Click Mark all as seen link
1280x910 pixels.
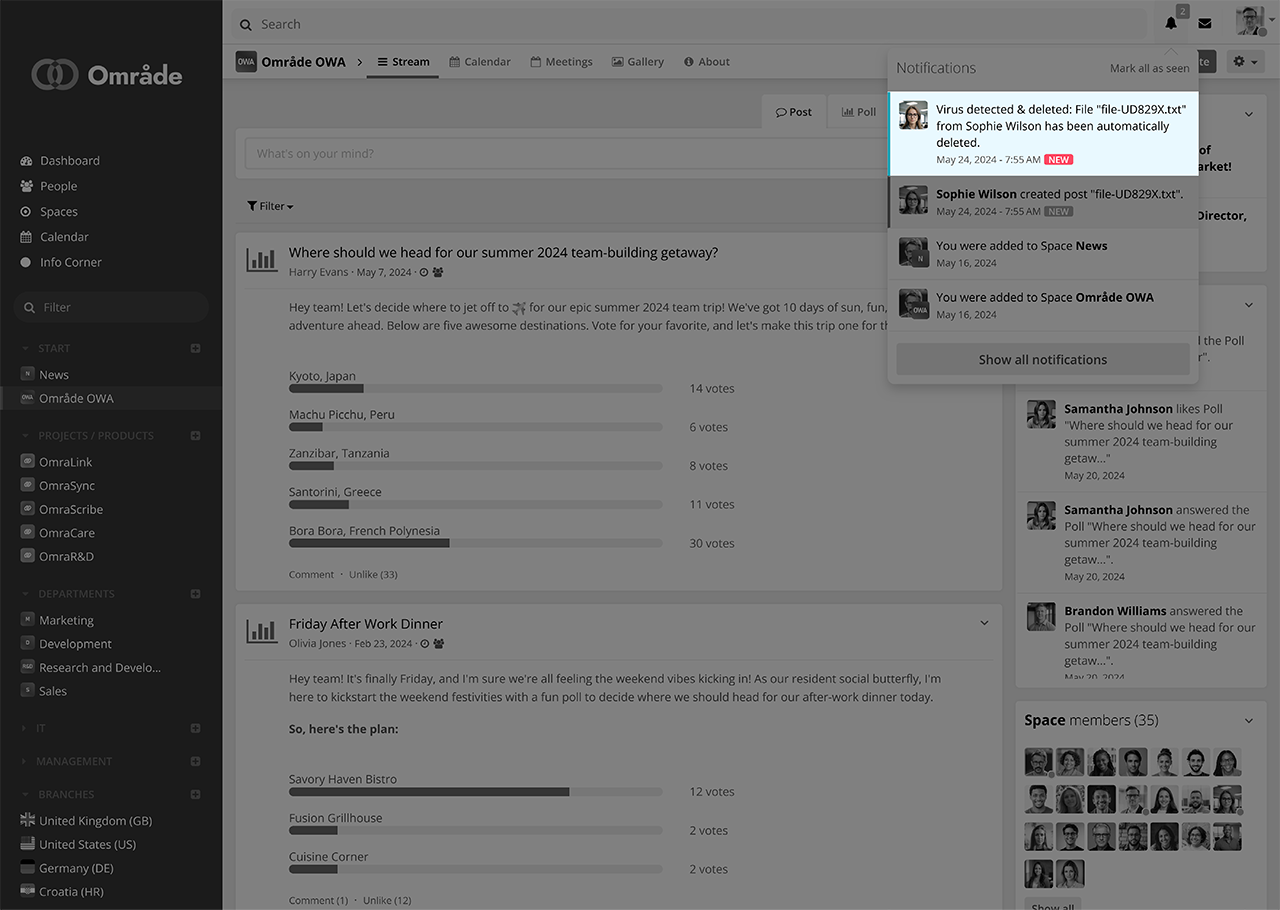(x=1149, y=68)
